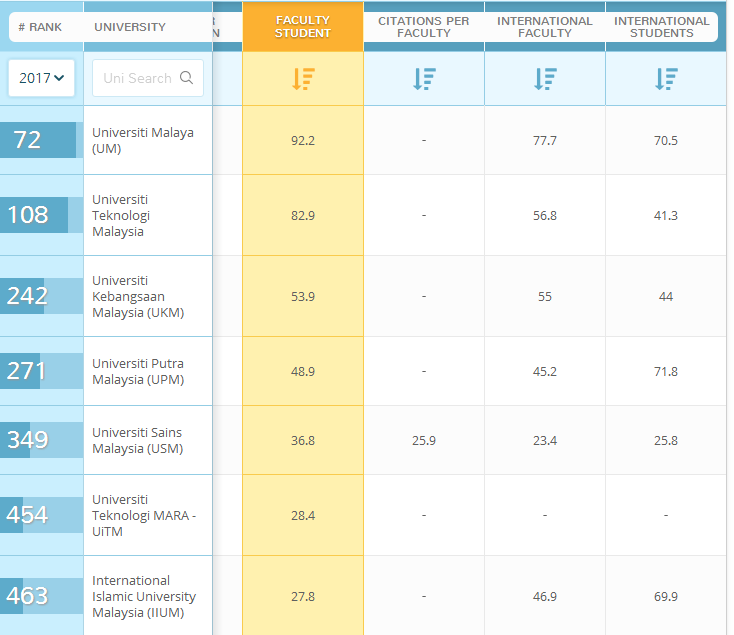Click the 70.5 international students value

[666, 140]
